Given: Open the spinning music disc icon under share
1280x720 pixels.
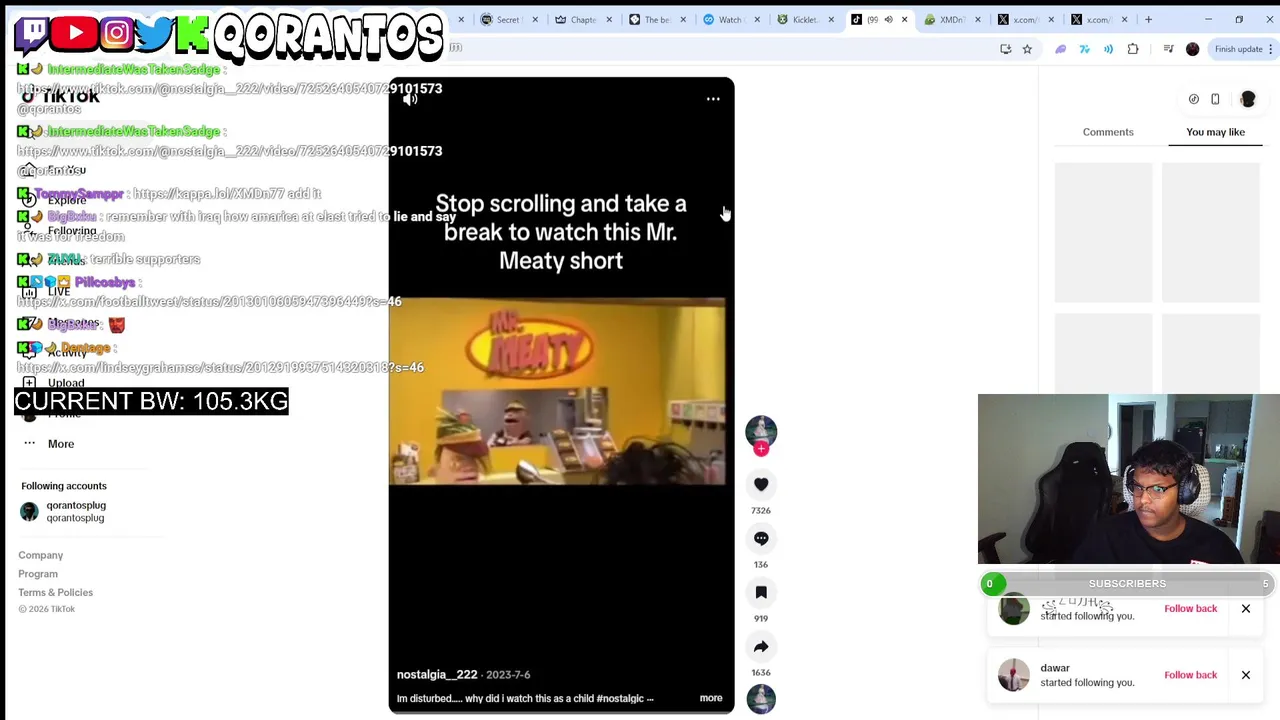Looking at the screenshot, I should pos(761,699).
